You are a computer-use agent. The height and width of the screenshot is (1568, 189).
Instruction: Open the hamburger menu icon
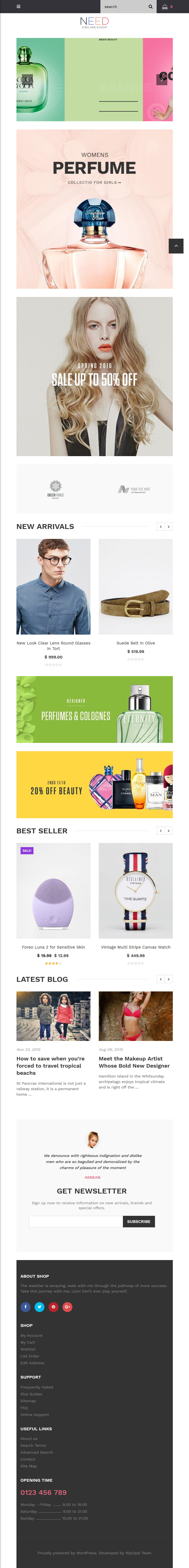pyautogui.click(x=18, y=7)
